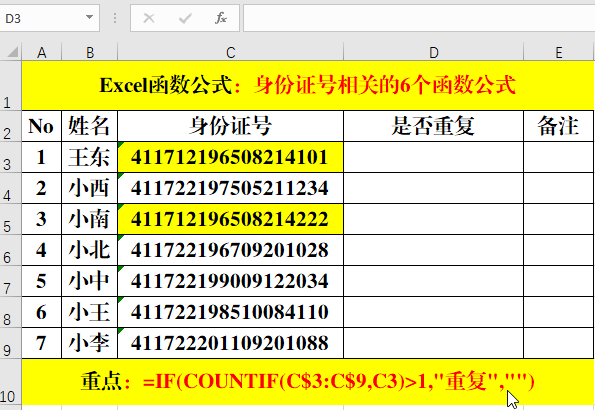Click ID cell 411712196508214222
The image size is (595, 410).
(231, 219)
